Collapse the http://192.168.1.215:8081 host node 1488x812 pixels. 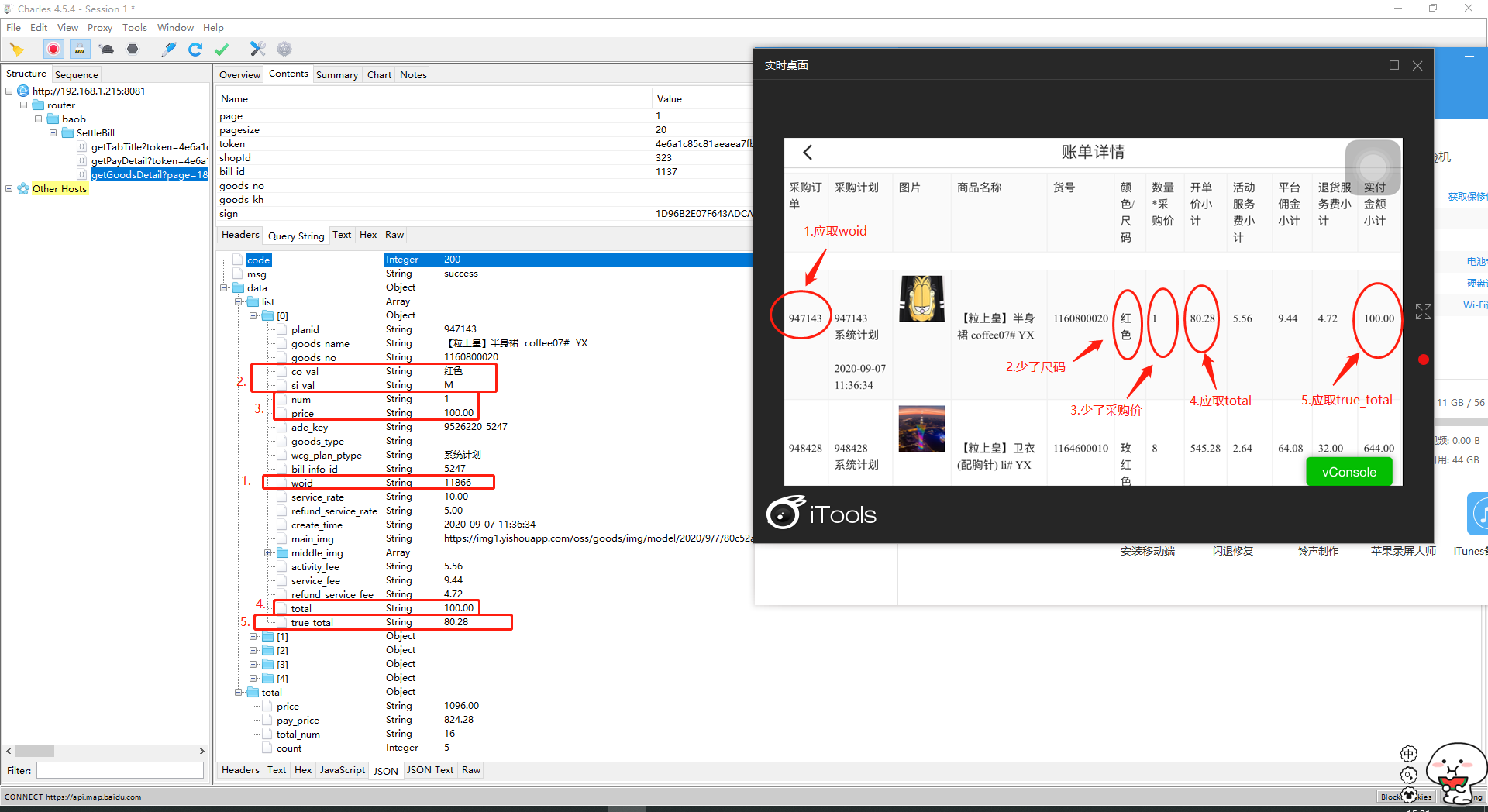[9, 91]
